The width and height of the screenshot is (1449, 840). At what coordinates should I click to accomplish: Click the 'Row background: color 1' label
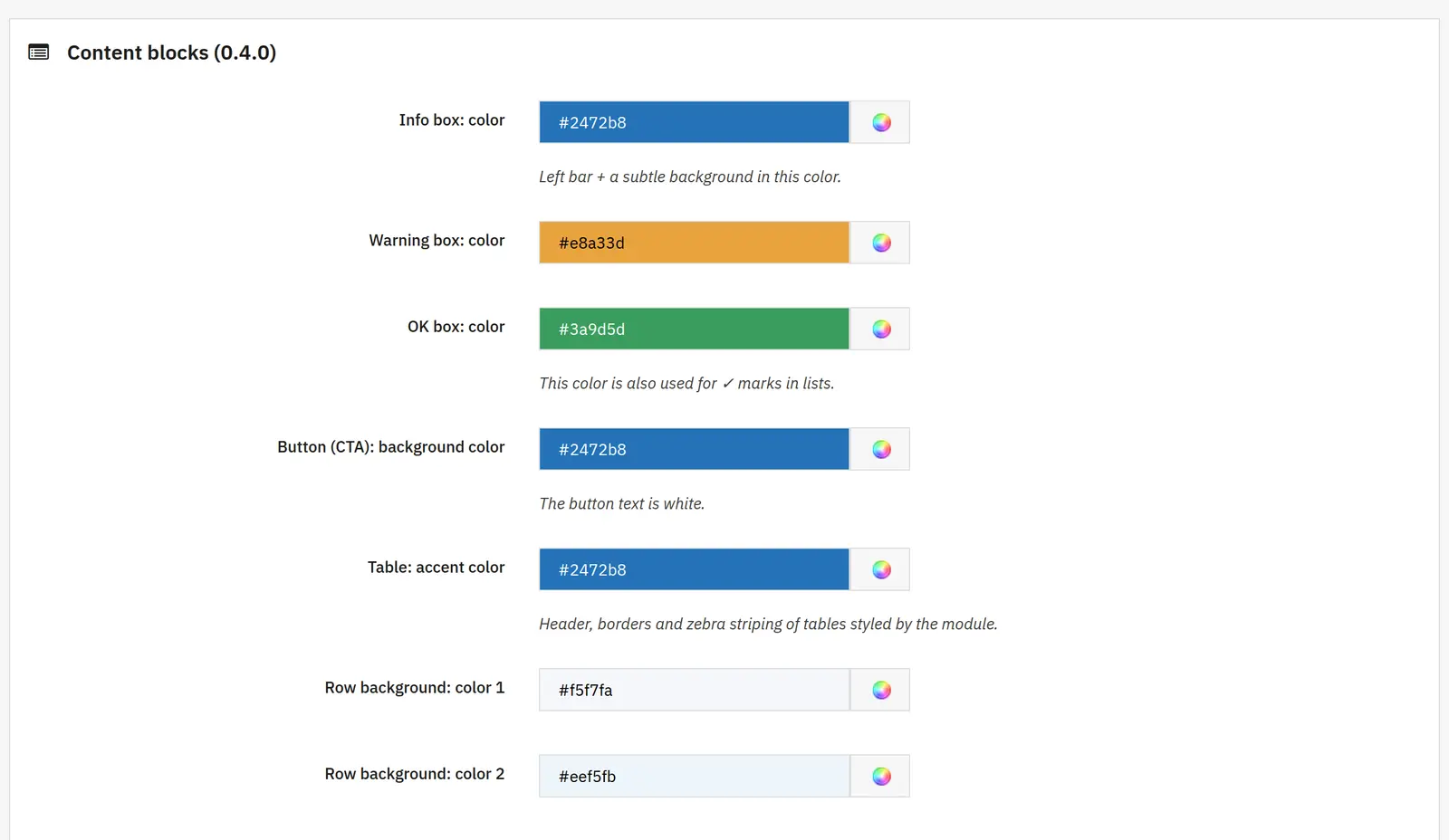[x=415, y=688]
